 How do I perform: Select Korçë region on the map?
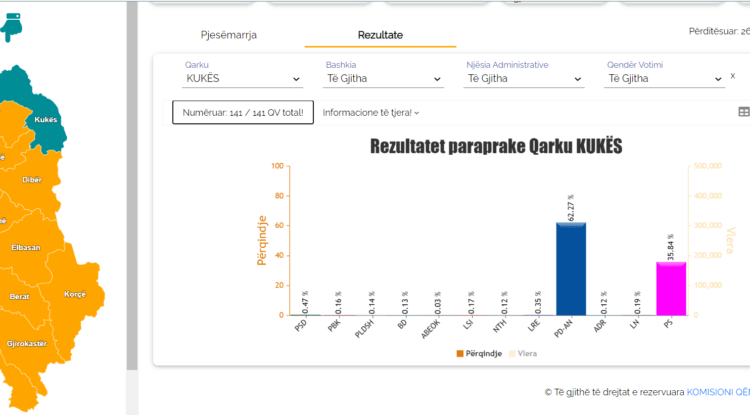[75, 294]
